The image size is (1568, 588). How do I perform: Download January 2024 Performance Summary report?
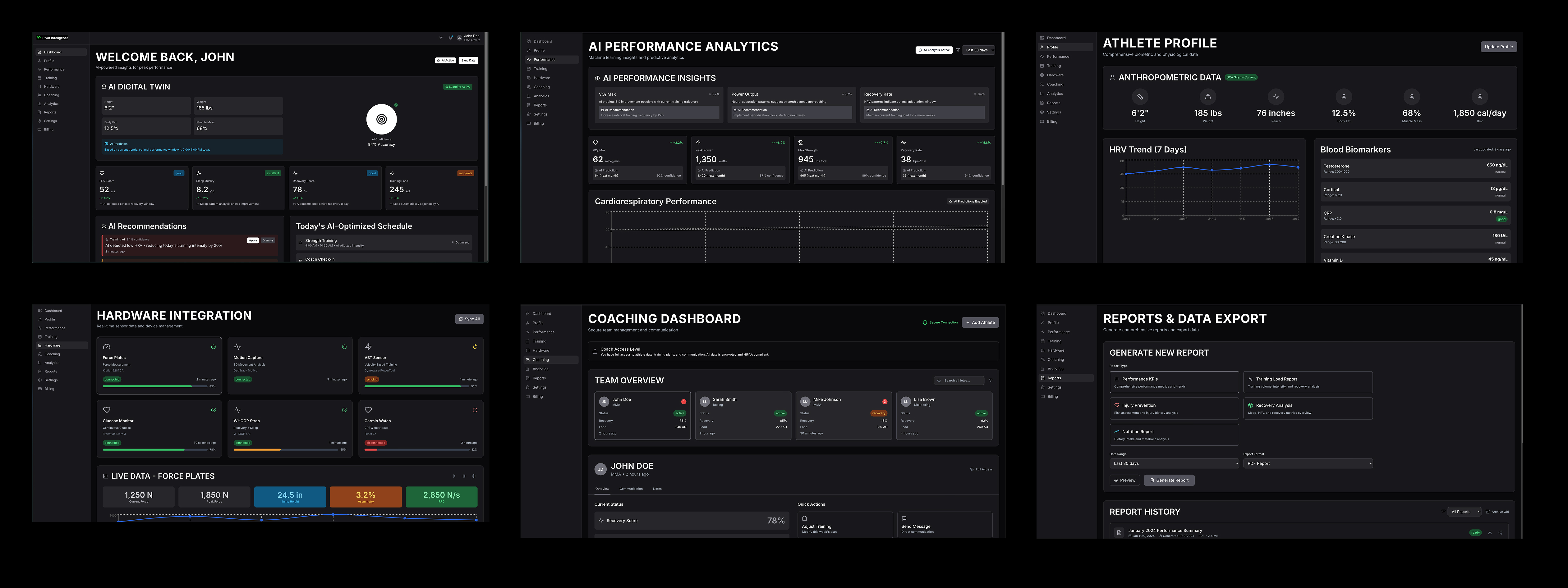tap(1489, 533)
